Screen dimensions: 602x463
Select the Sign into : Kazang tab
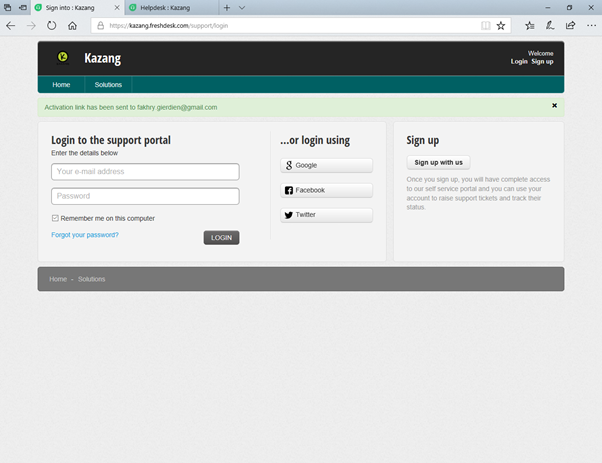click(x=70, y=8)
